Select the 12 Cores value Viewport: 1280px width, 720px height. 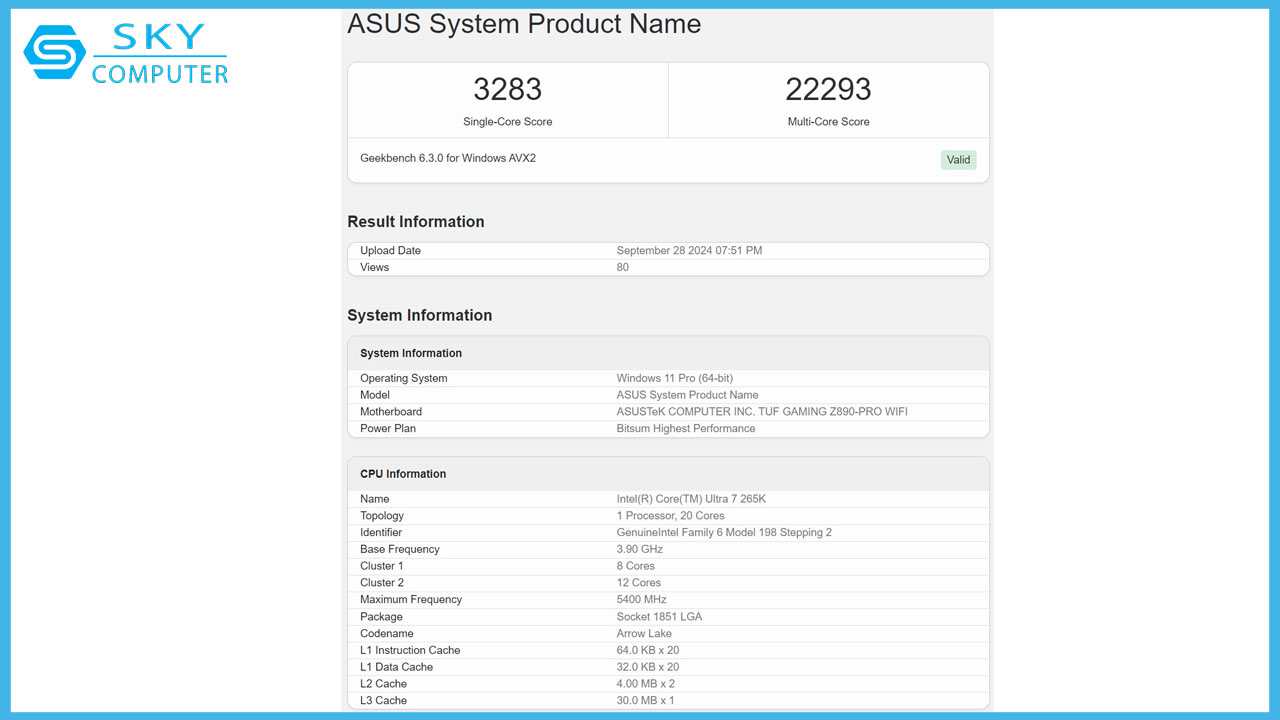coord(639,583)
